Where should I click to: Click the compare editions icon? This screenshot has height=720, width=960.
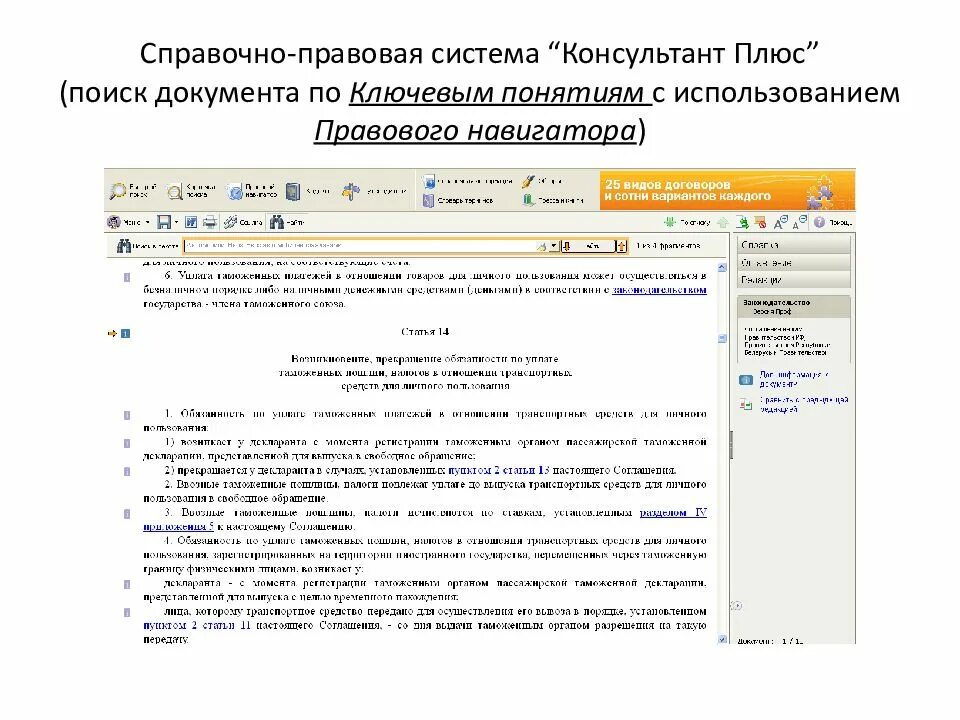click(746, 404)
